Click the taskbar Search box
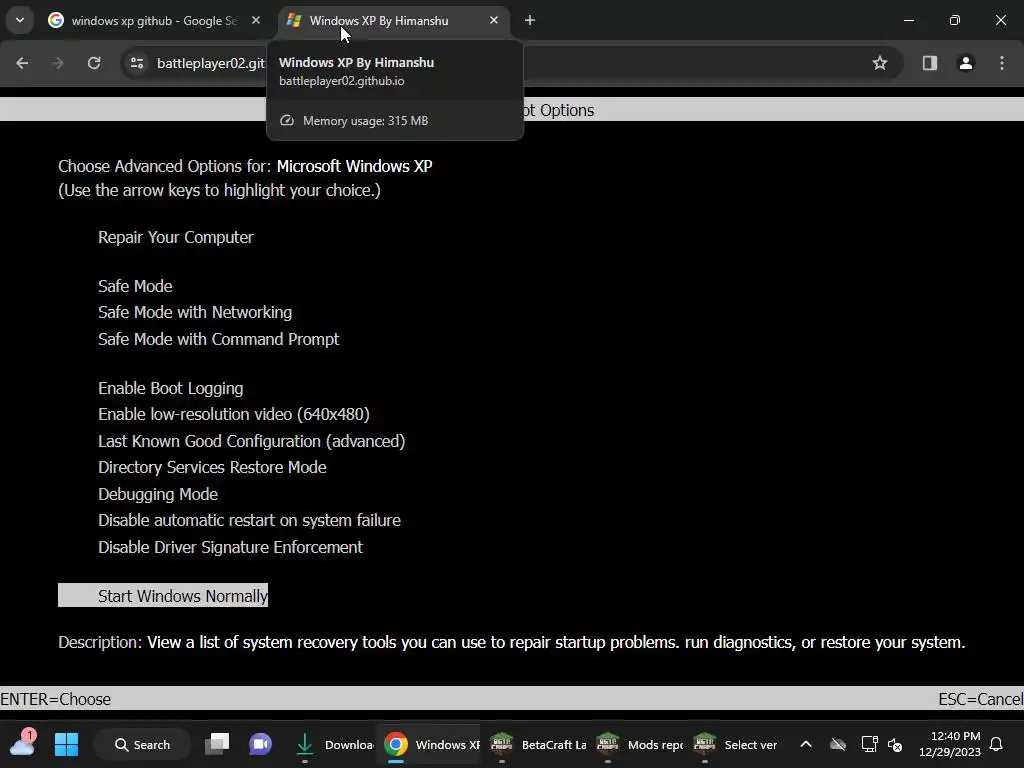 pos(142,744)
